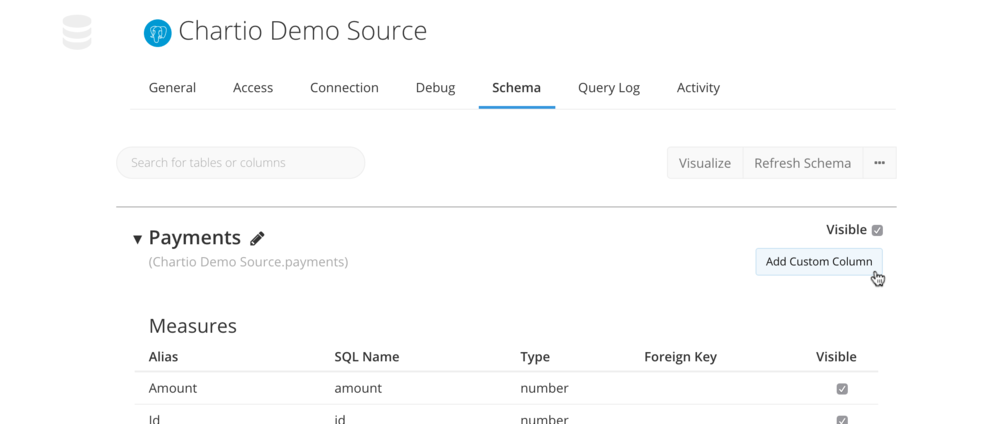
Task: Select the Schema tab
Action: coord(517,87)
